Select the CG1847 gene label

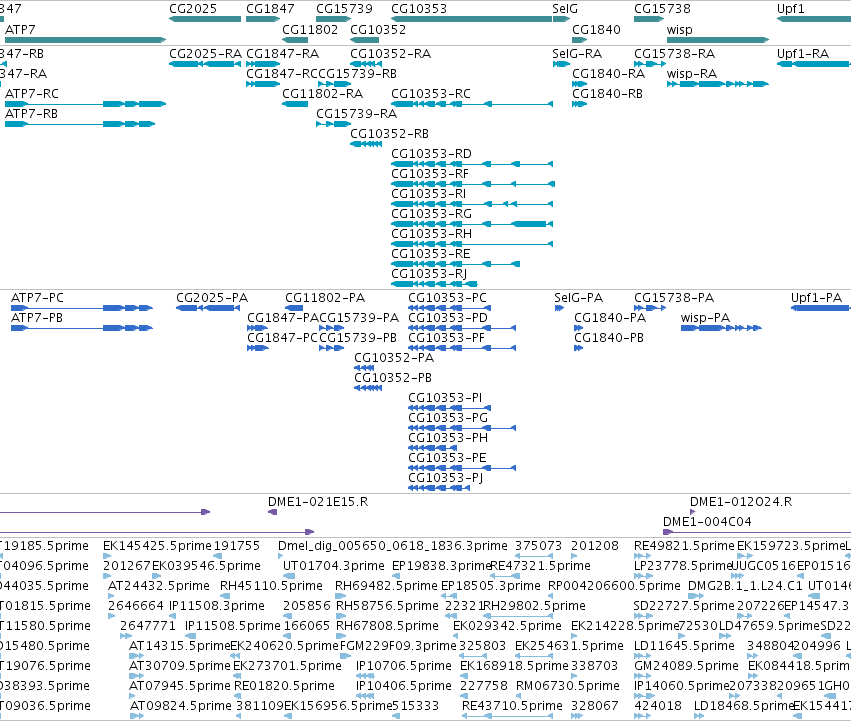tap(270, 9)
